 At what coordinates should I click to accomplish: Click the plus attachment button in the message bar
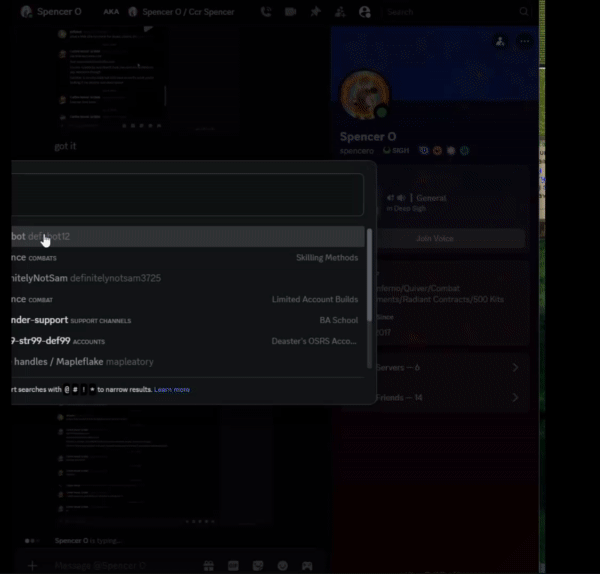tap(32, 565)
